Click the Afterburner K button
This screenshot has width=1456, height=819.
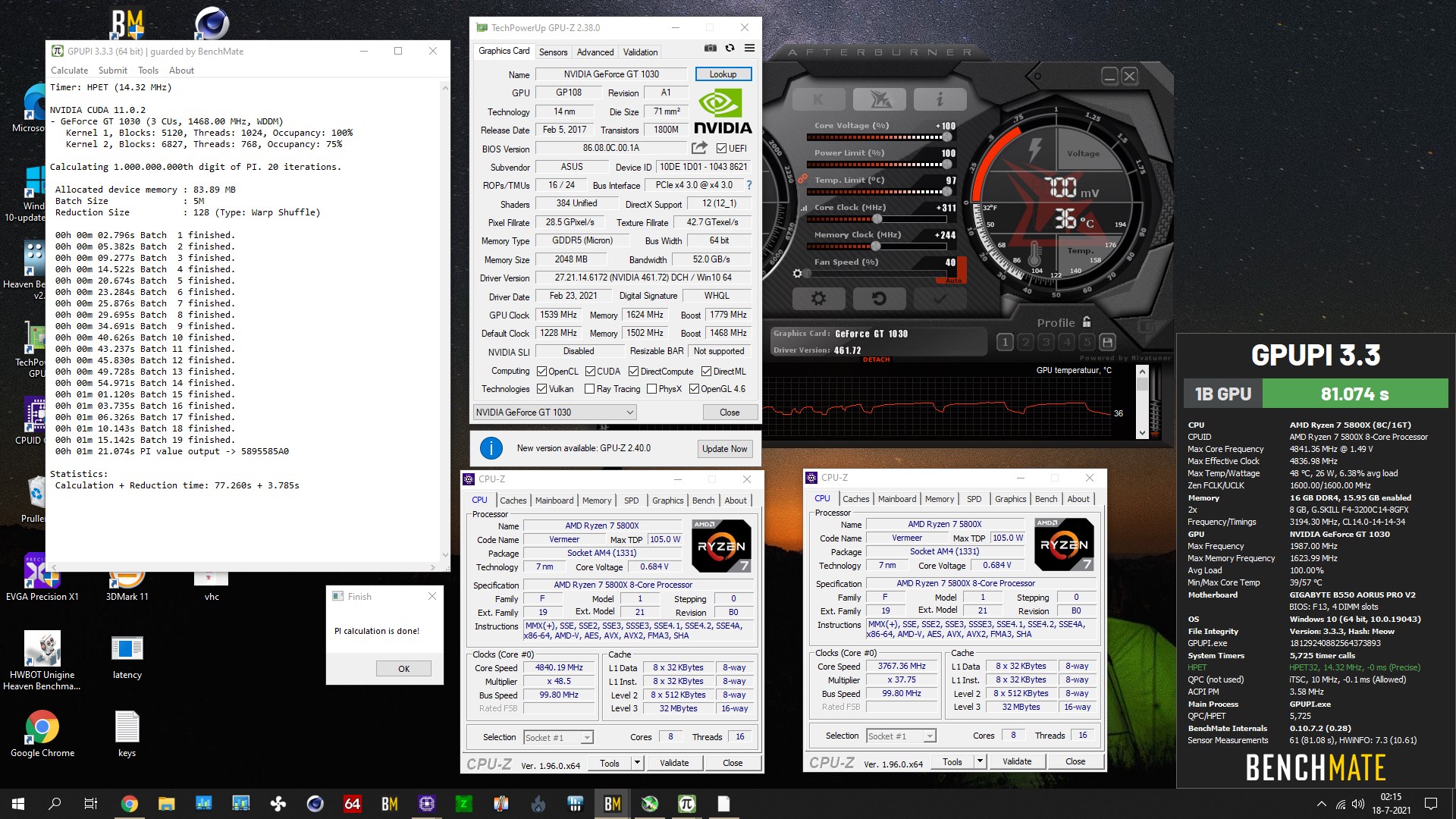coord(818,99)
